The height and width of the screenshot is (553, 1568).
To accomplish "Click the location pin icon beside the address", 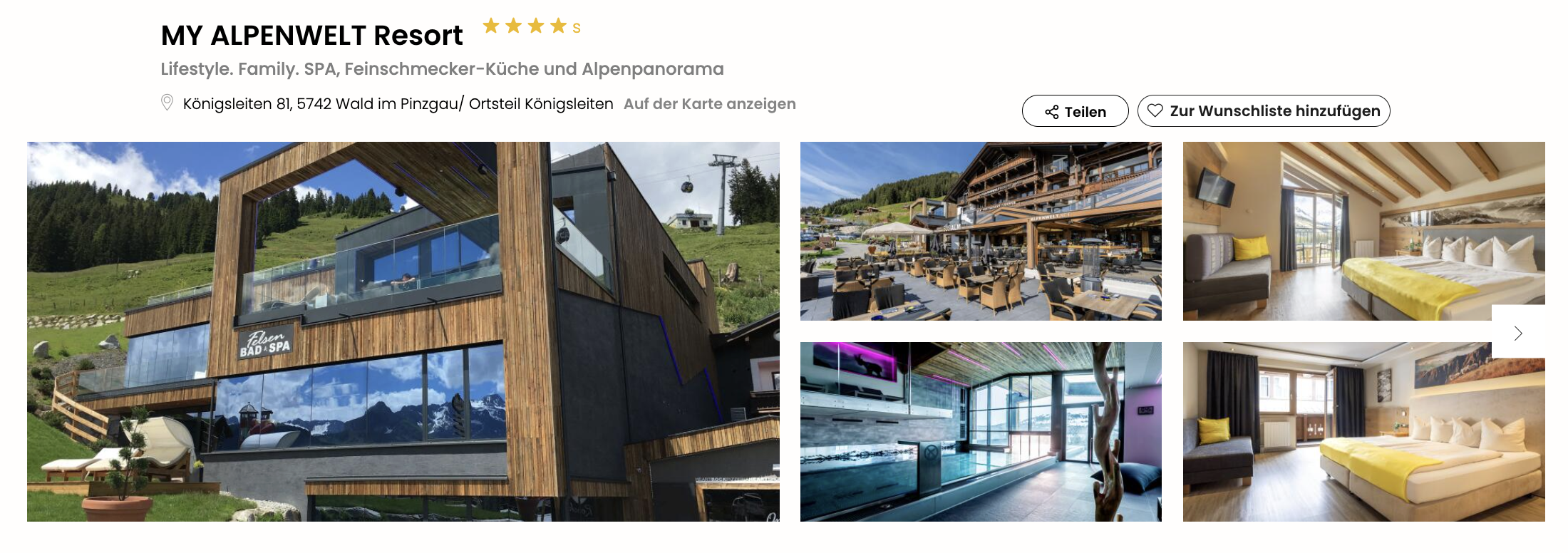I will [167, 103].
